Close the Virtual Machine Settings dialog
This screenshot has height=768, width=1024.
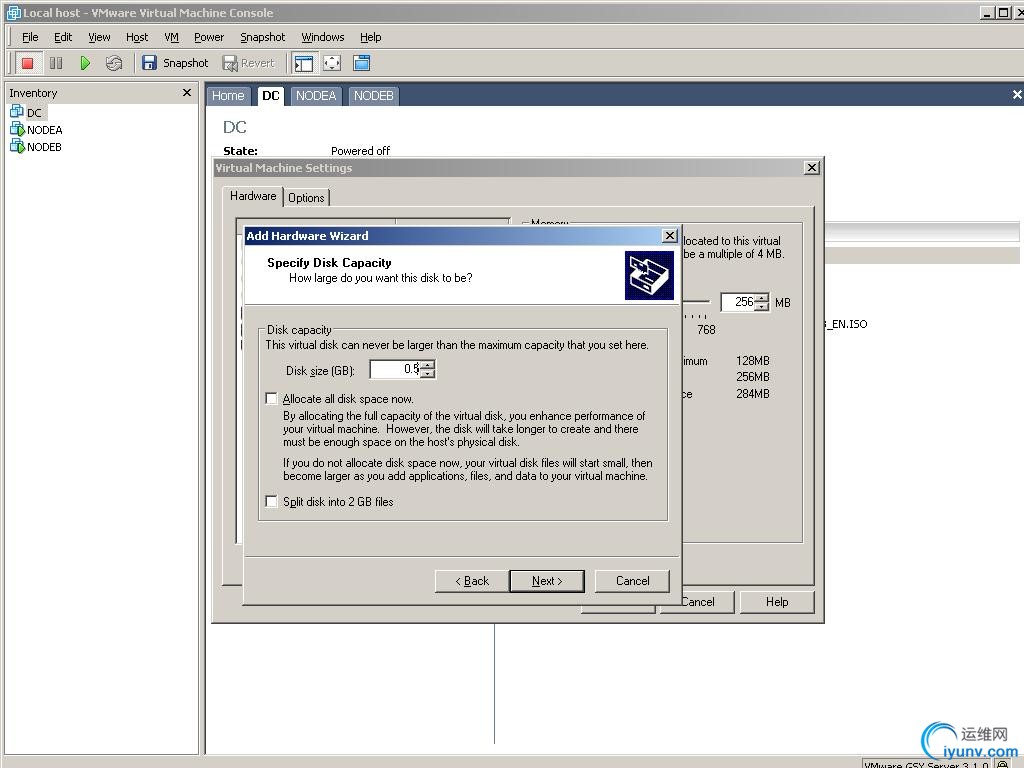(x=811, y=168)
